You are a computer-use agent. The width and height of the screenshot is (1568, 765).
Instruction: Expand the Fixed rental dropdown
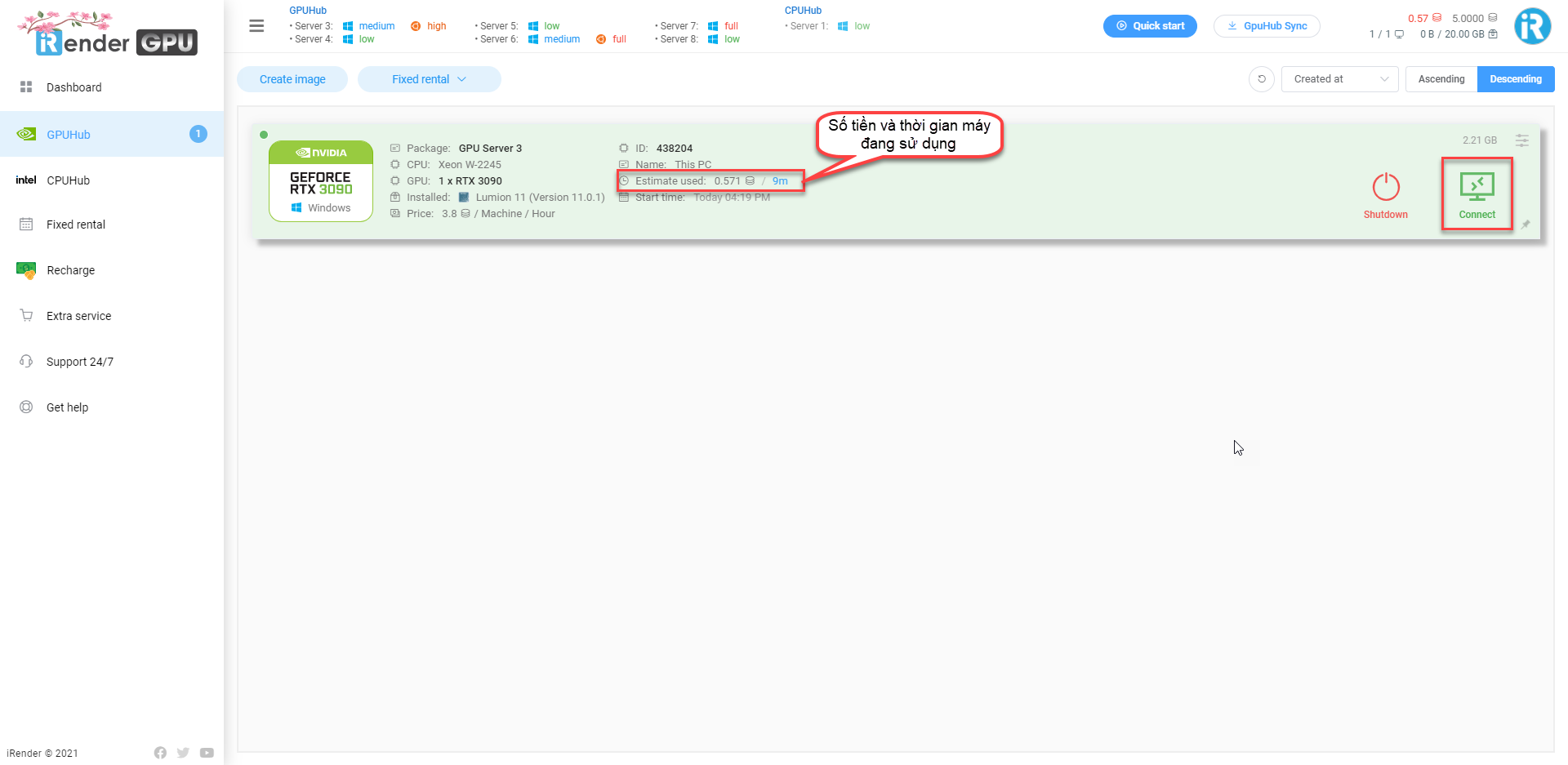(x=430, y=79)
